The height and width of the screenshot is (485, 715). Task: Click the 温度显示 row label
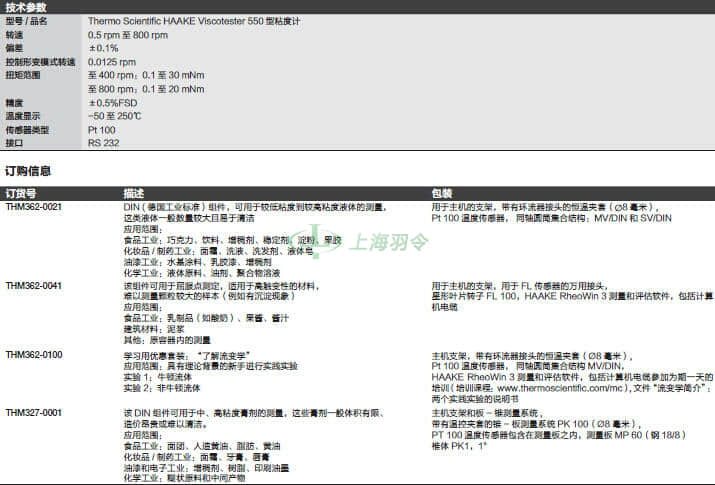click(23, 116)
